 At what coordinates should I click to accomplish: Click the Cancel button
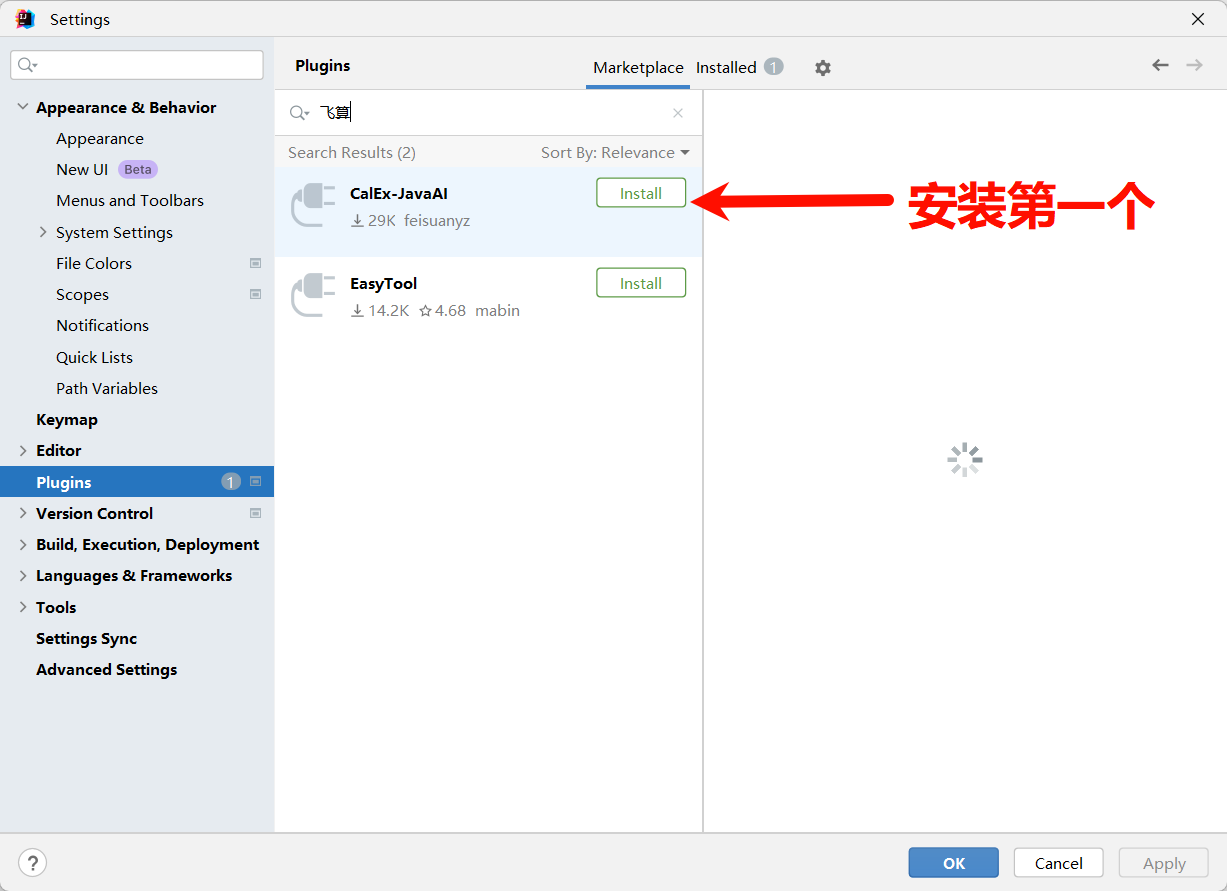tap(1058, 863)
